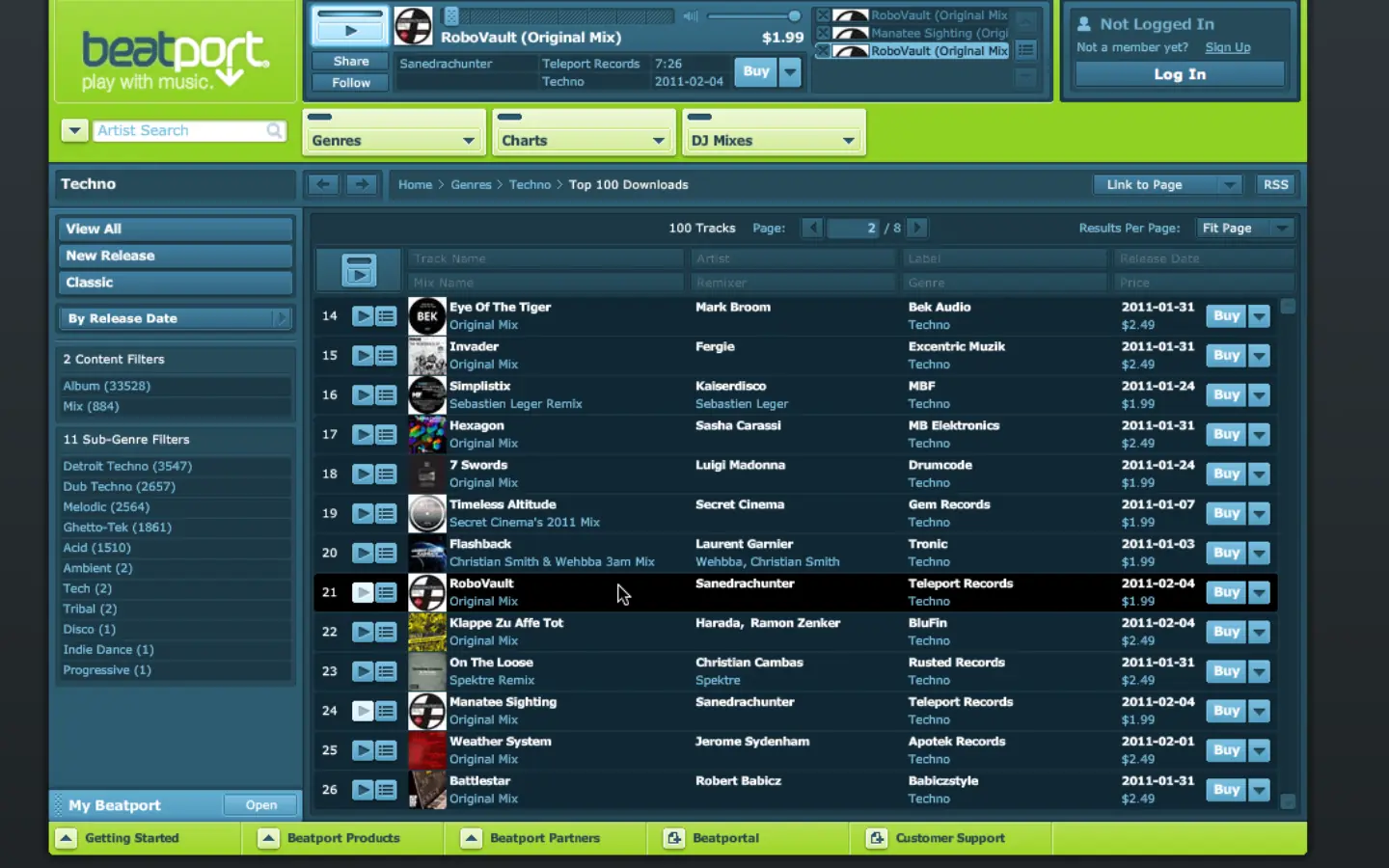Play the loaded RoboVault track in the player

tap(350, 29)
